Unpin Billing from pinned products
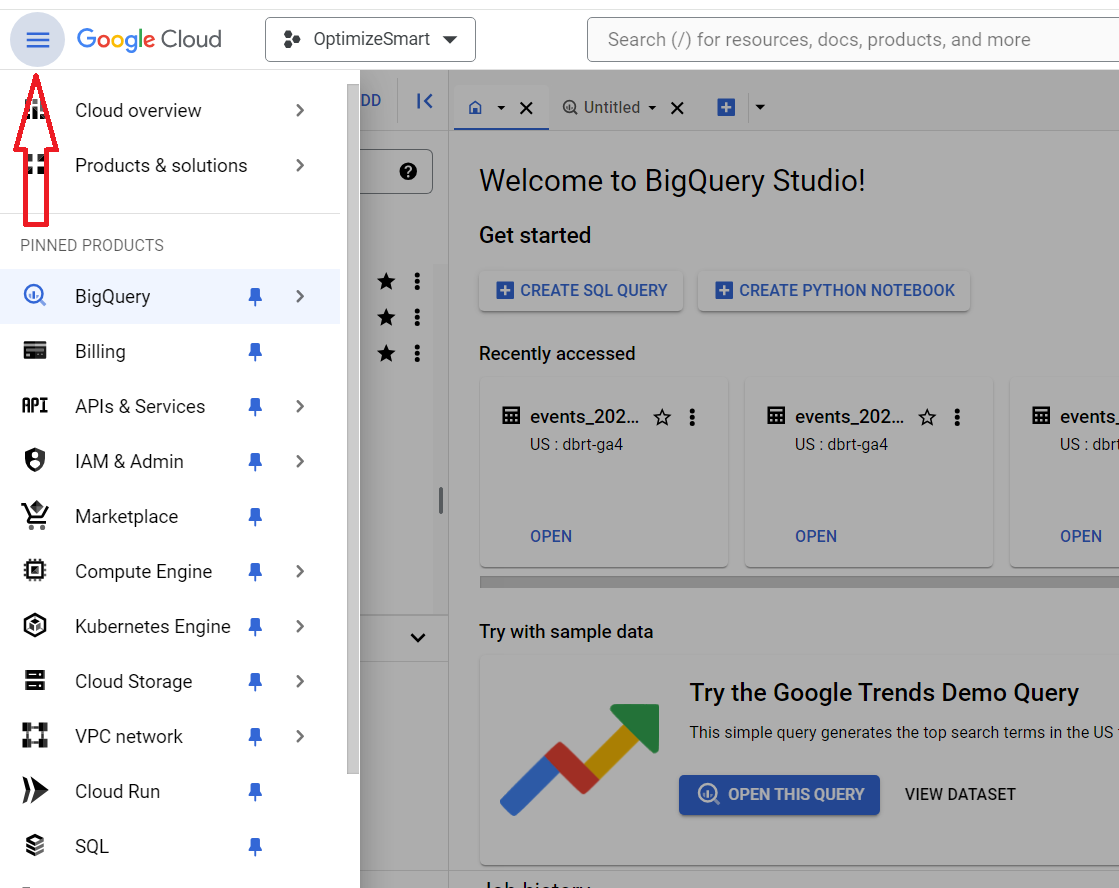1119x888 pixels. [255, 351]
